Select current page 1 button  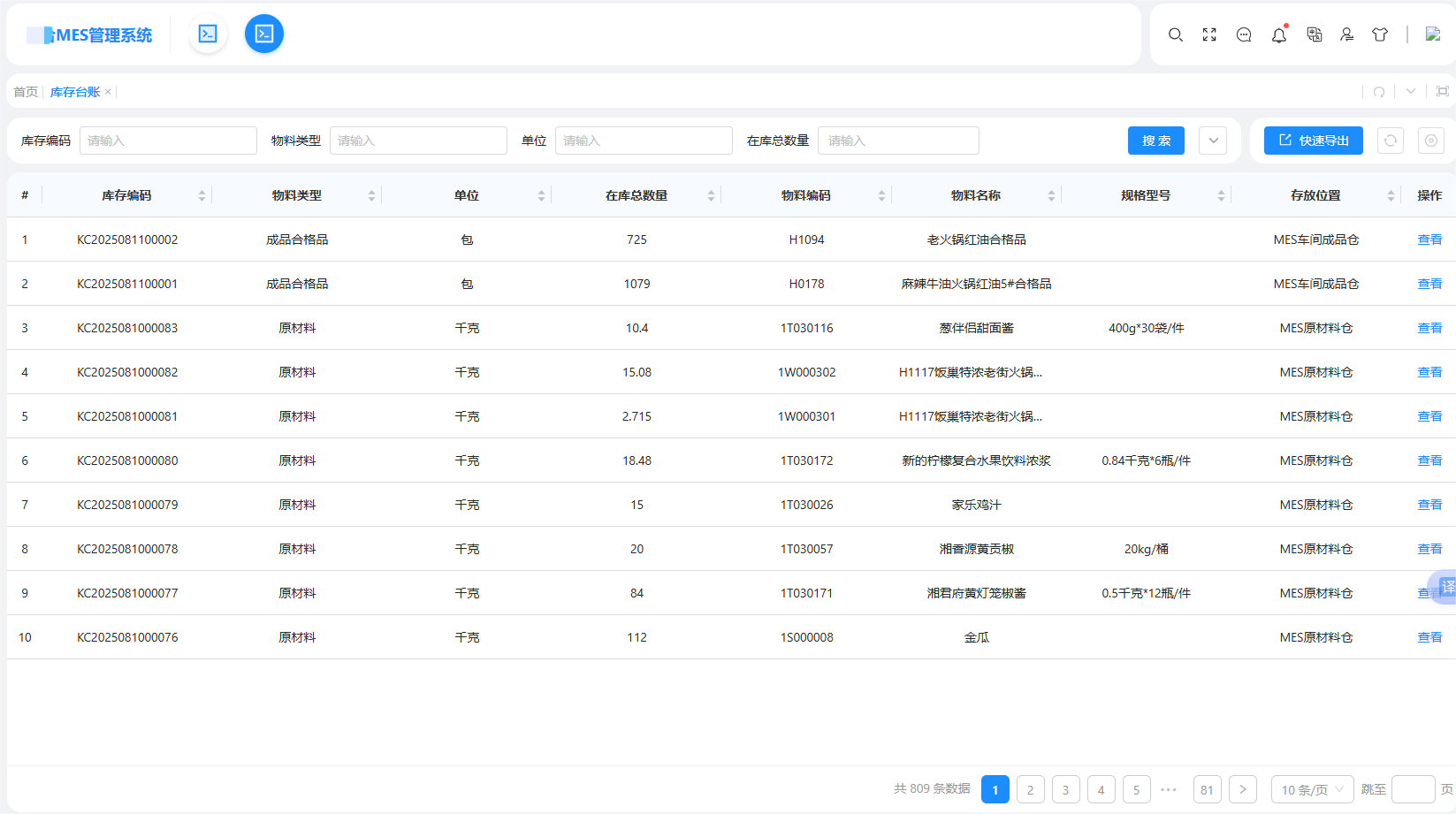point(995,789)
